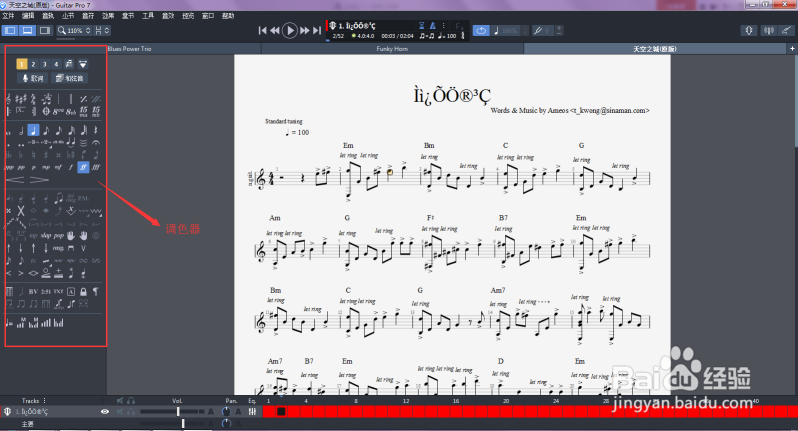The image size is (798, 431).
Task: Choose the sixteenth note duration
Action: click(x=59, y=130)
